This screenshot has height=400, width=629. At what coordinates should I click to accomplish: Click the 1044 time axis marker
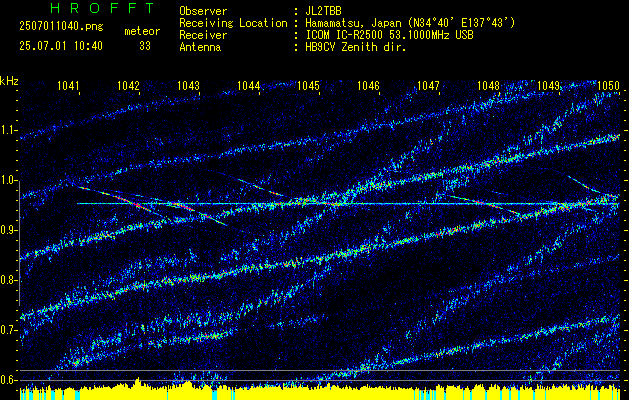pyautogui.click(x=248, y=85)
